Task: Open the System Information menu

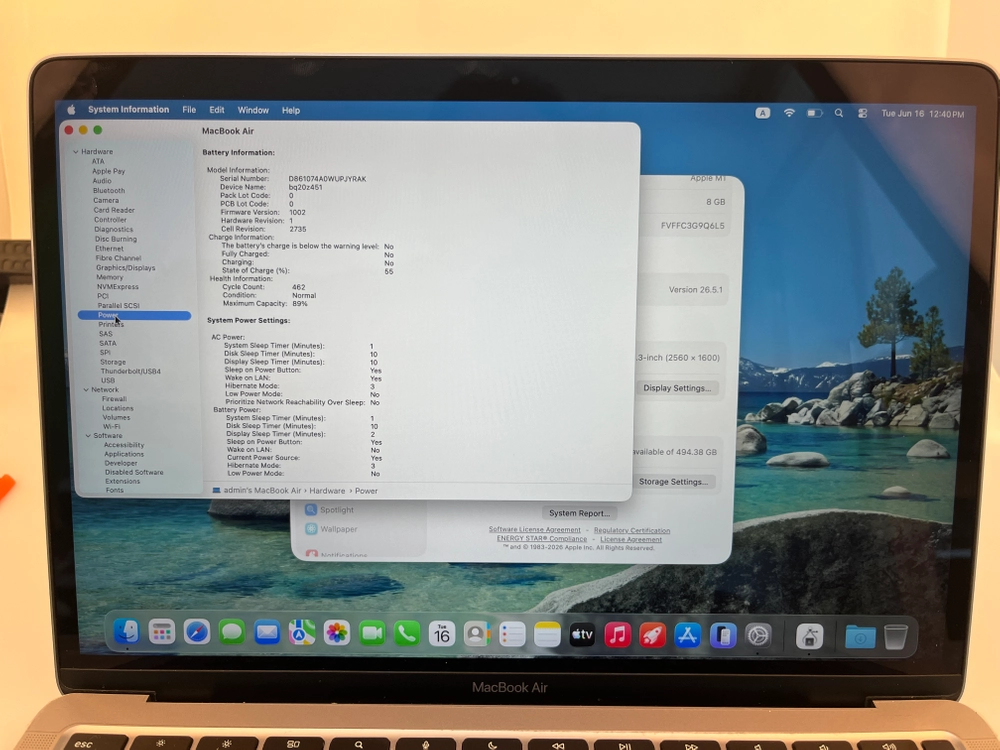Action: (128, 110)
